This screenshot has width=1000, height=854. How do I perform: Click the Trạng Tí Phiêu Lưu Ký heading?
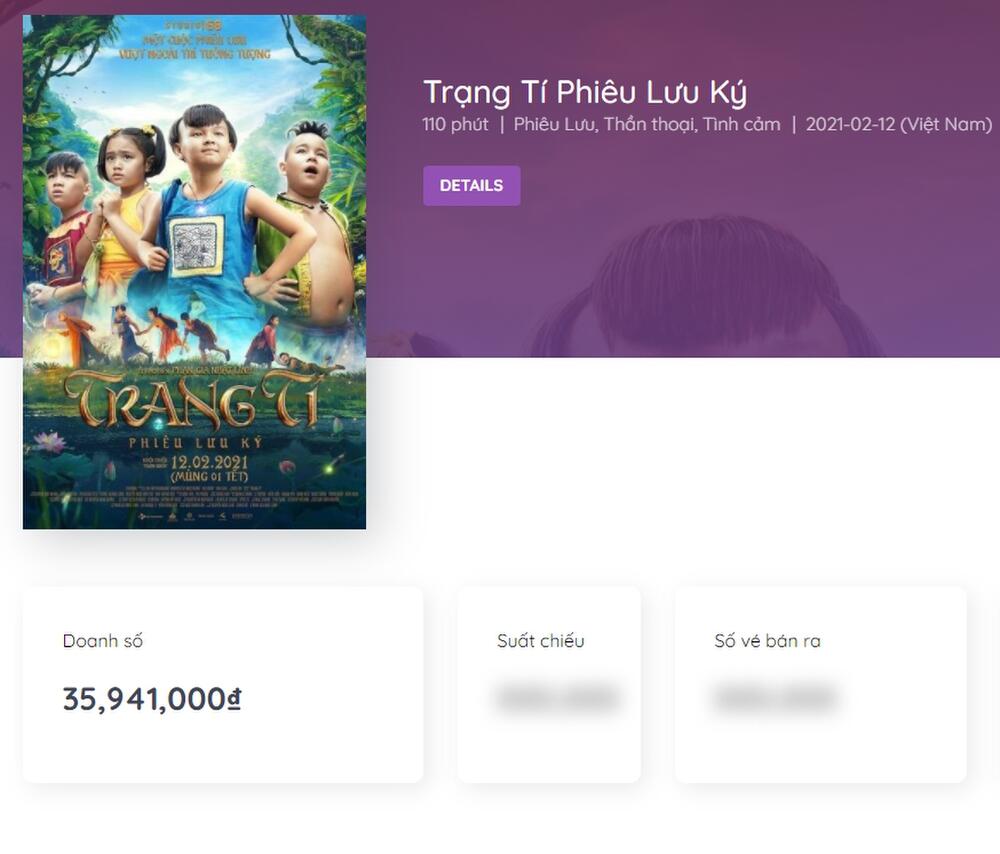point(585,92)
